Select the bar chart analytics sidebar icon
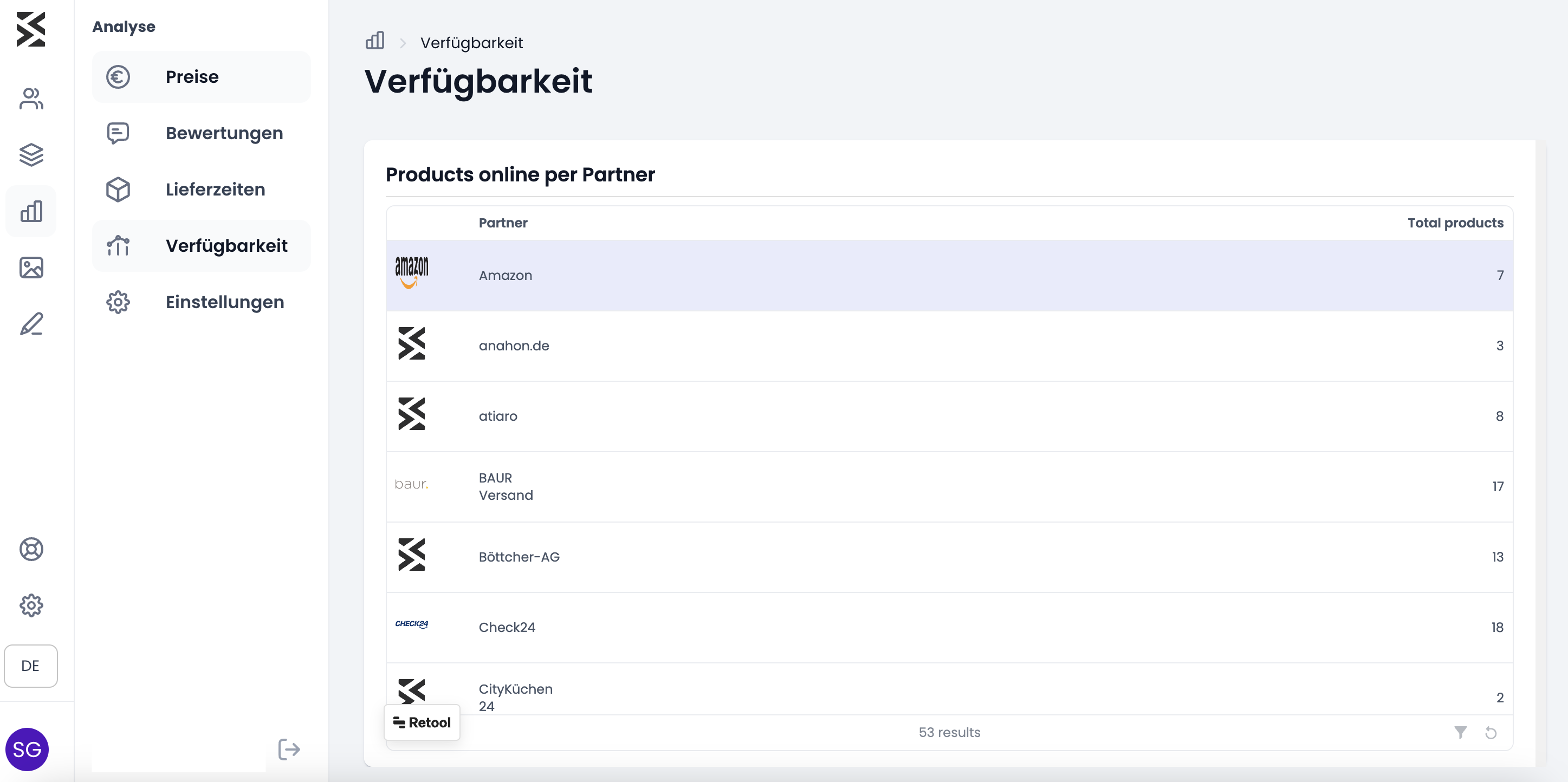 (x=31, y=211)
